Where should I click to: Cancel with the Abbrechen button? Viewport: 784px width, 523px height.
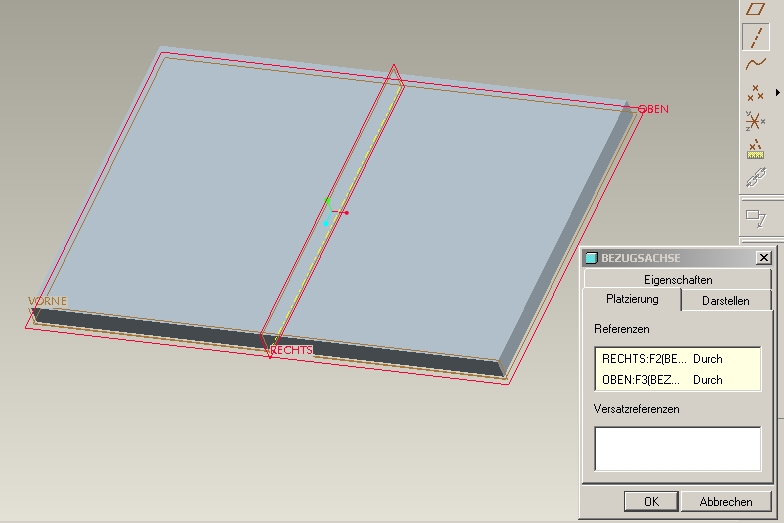point(726,502)
